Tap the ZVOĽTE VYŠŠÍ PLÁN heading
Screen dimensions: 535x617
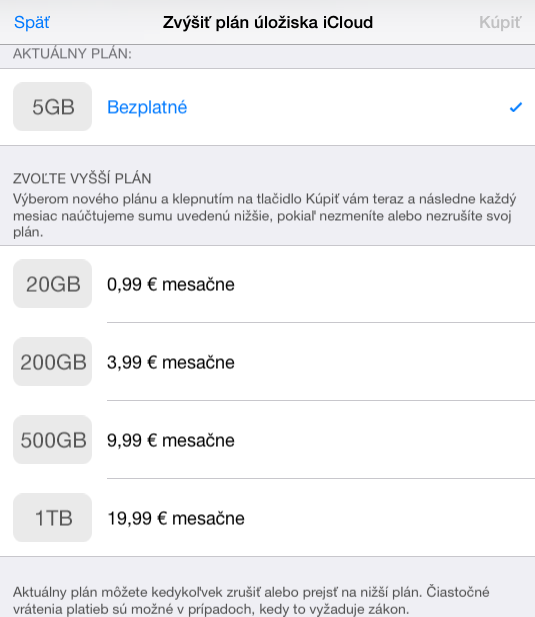pos(82,178)
